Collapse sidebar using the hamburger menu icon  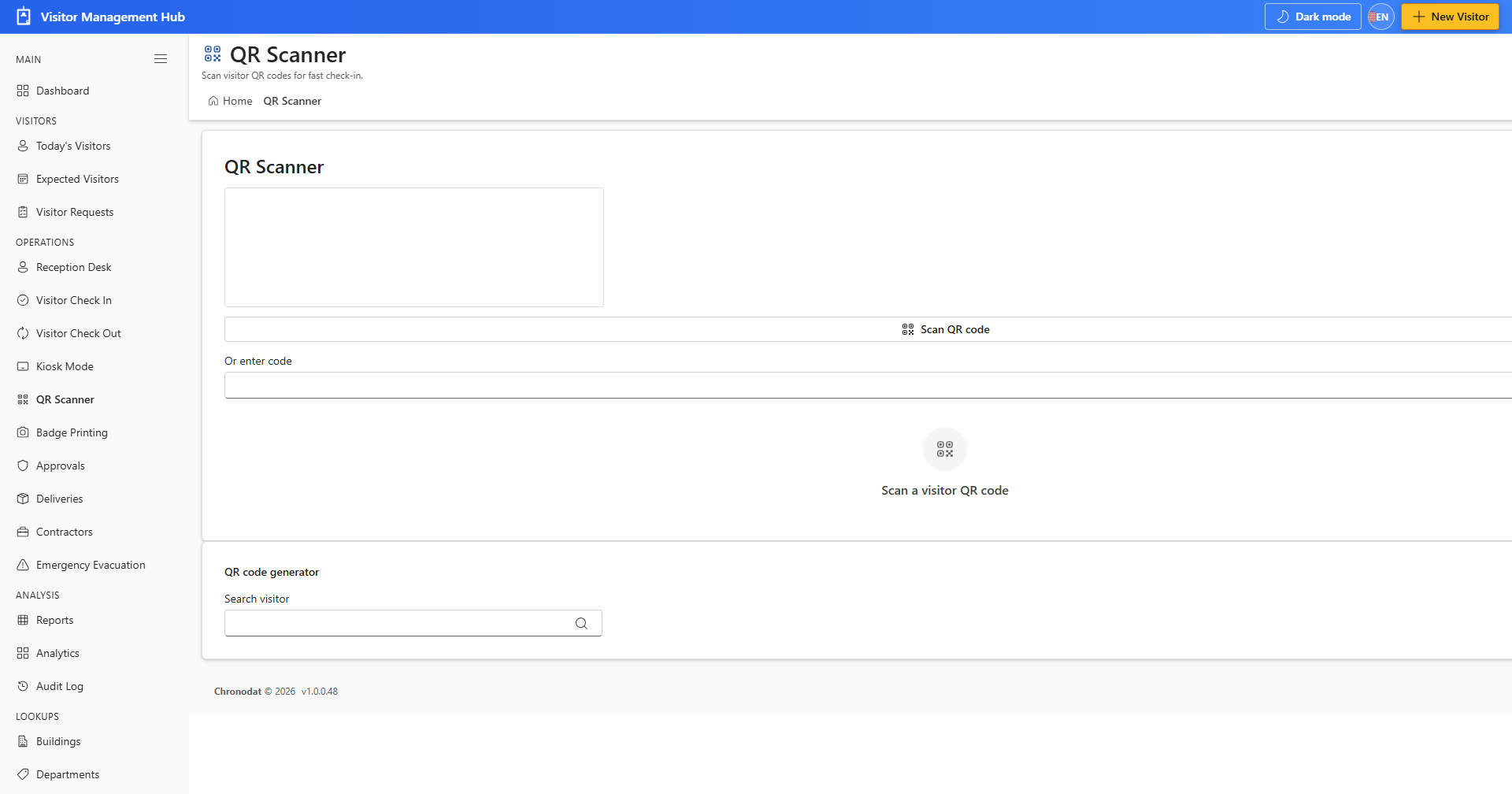[161, 59]
